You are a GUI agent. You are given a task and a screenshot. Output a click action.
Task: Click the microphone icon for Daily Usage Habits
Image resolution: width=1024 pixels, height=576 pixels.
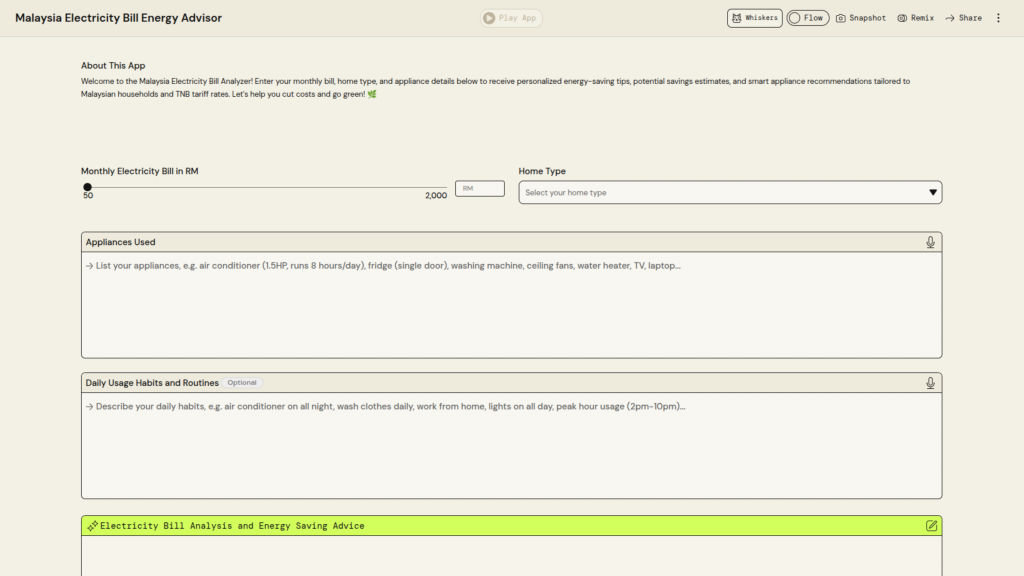(930, 383)
